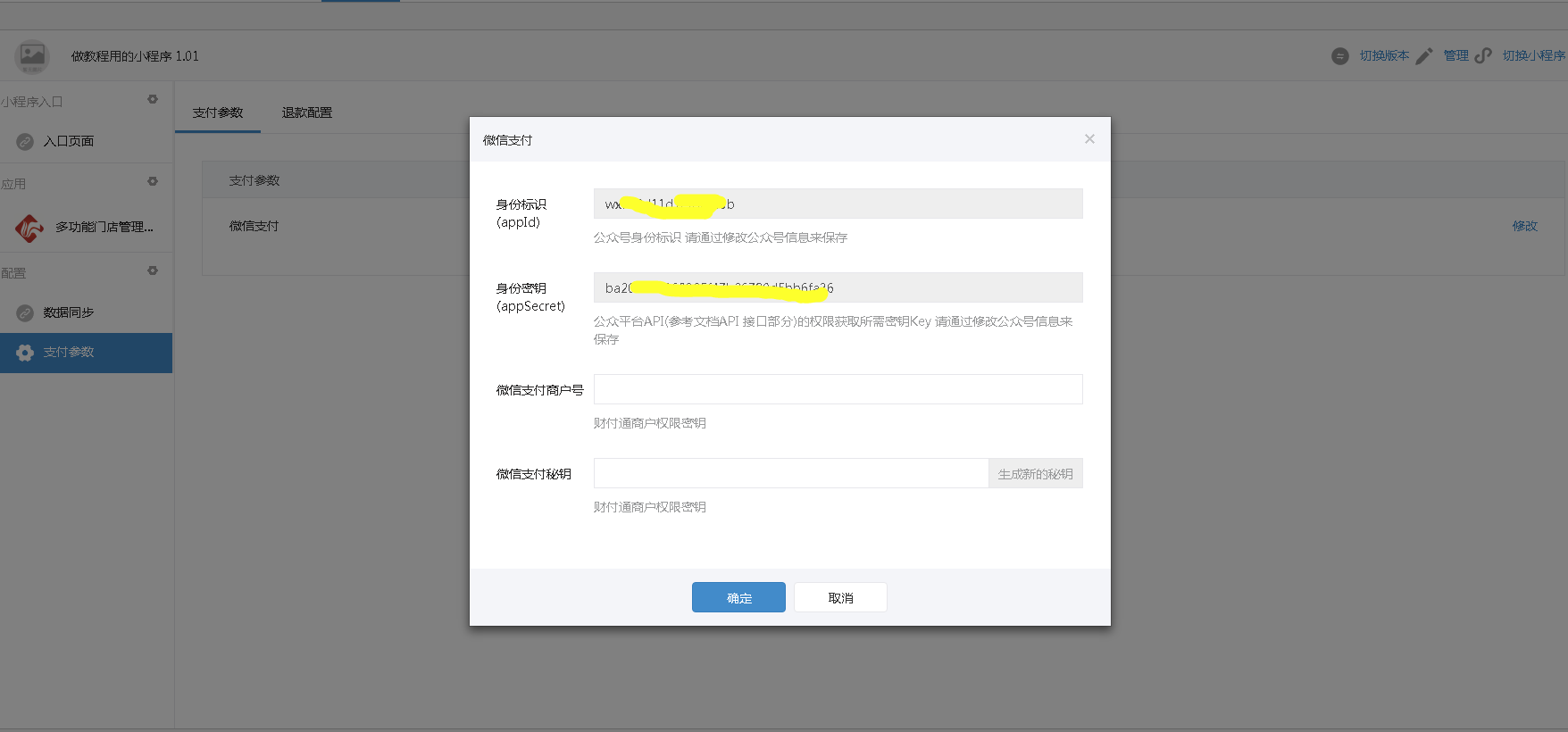
Task: Focus the 微信支付秘钥 input field
Action: pyautogui.click(x=791, y=473)
